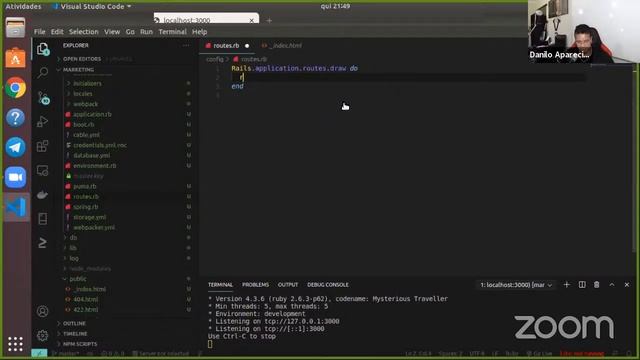
Task: Select the PROBLEMS panel tab
Action: coord(256,284)
